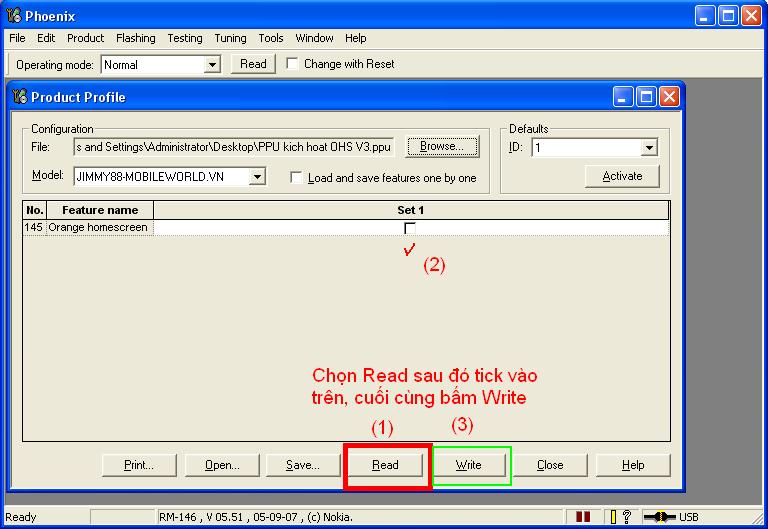
Task: Expand the Model dropdown list
Action: point(257,177)
